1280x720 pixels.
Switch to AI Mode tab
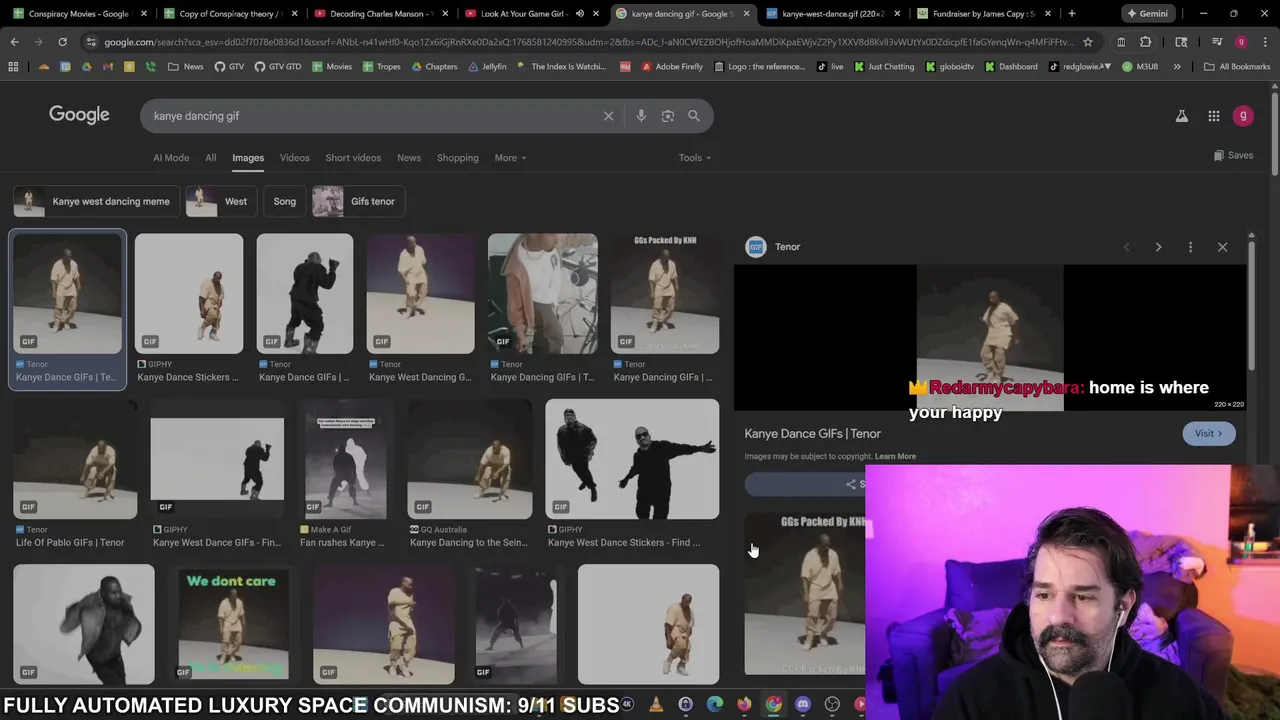point(171,158)
